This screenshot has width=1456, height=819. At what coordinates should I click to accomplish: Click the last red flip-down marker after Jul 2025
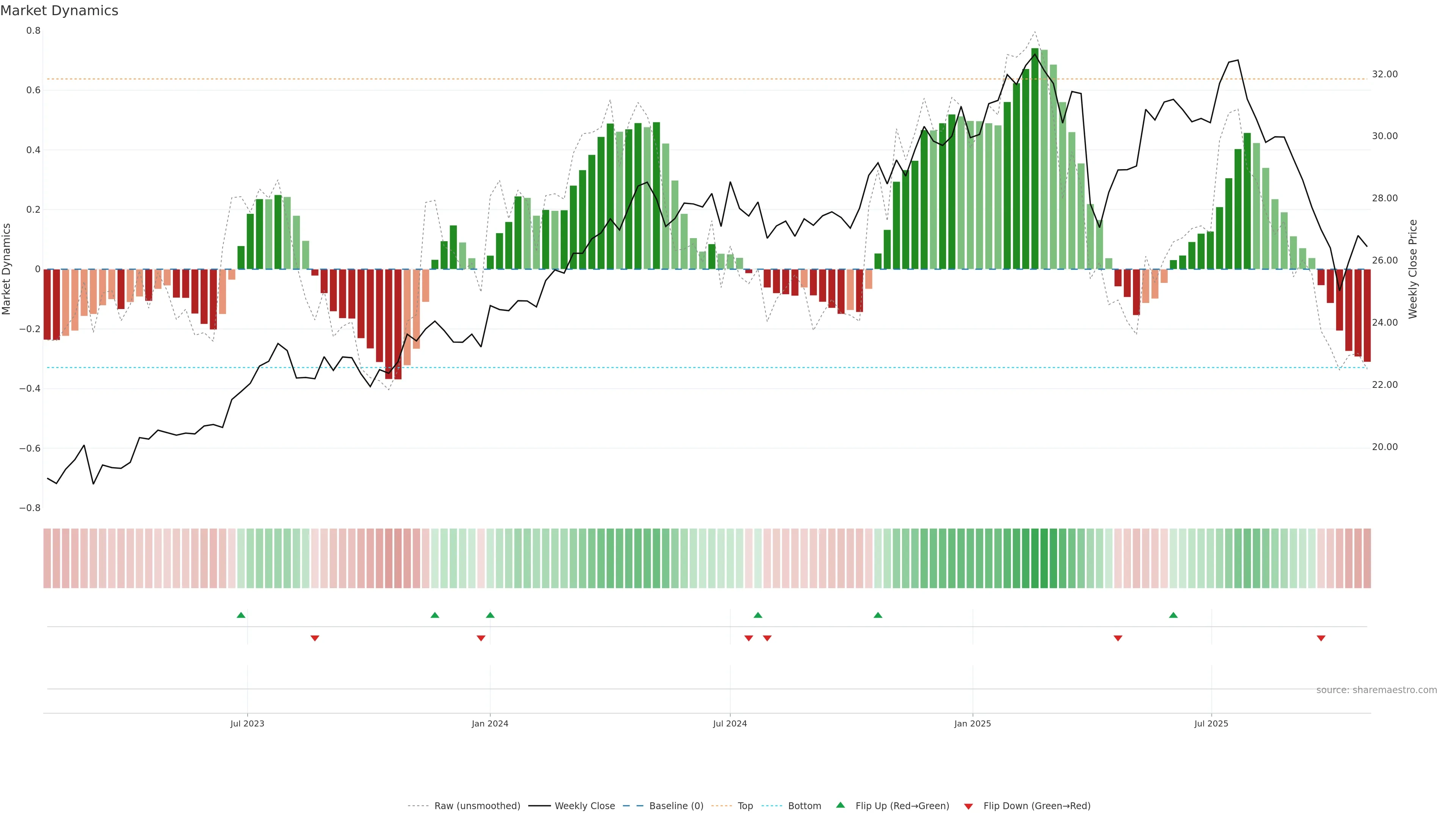point(1321,638)
